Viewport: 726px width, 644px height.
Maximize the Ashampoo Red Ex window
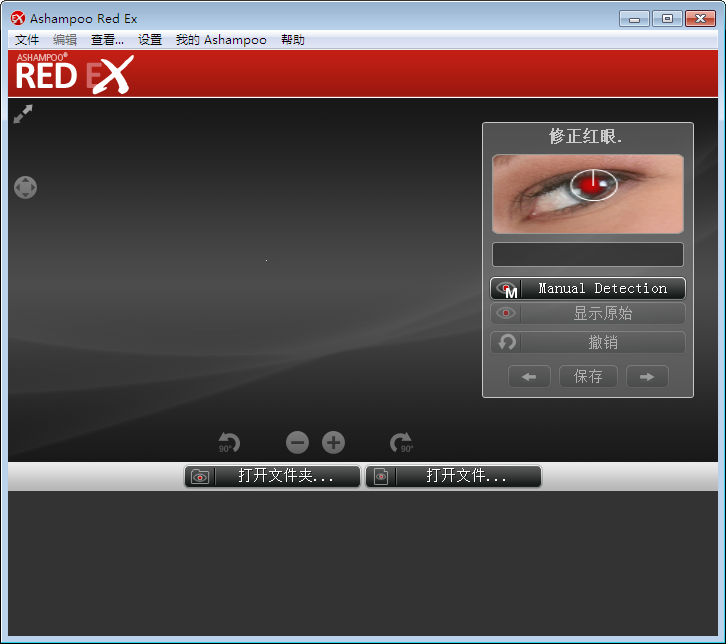click(667, 19)
